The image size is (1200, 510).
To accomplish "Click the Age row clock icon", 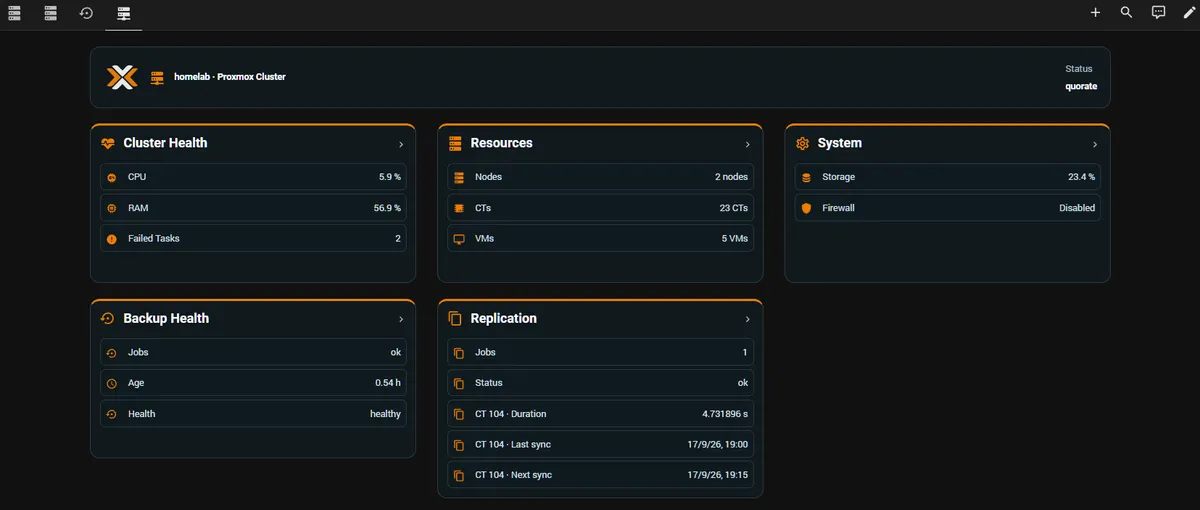I will 111,383.
